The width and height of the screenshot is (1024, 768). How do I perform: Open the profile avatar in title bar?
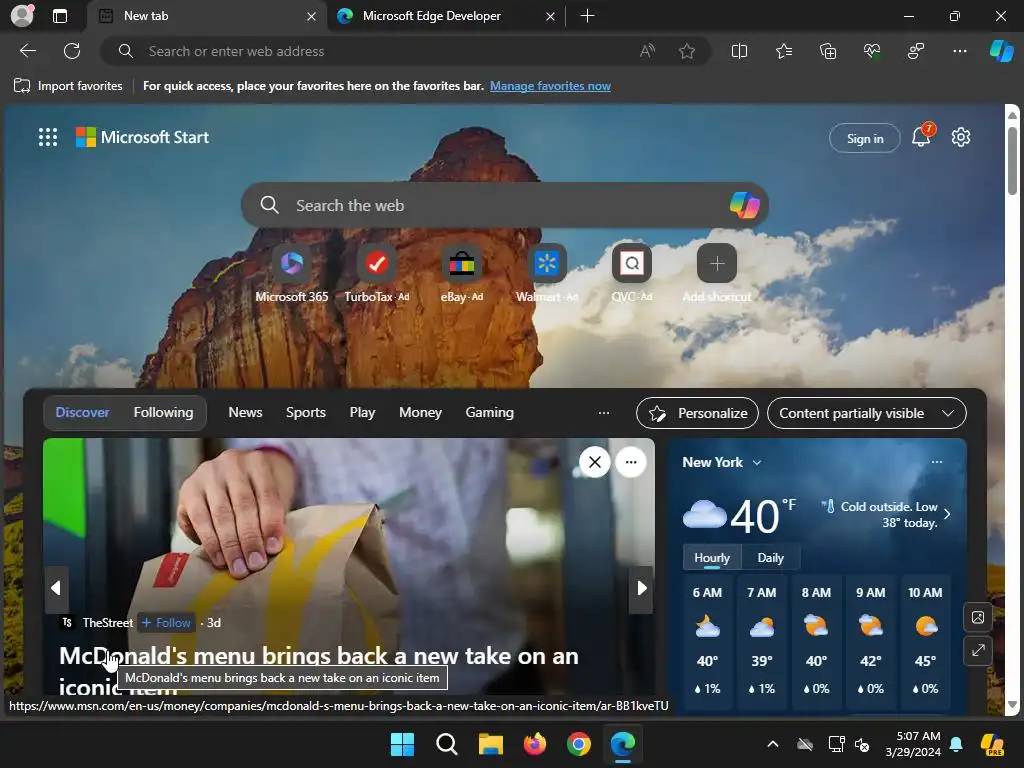click(22, 16)
